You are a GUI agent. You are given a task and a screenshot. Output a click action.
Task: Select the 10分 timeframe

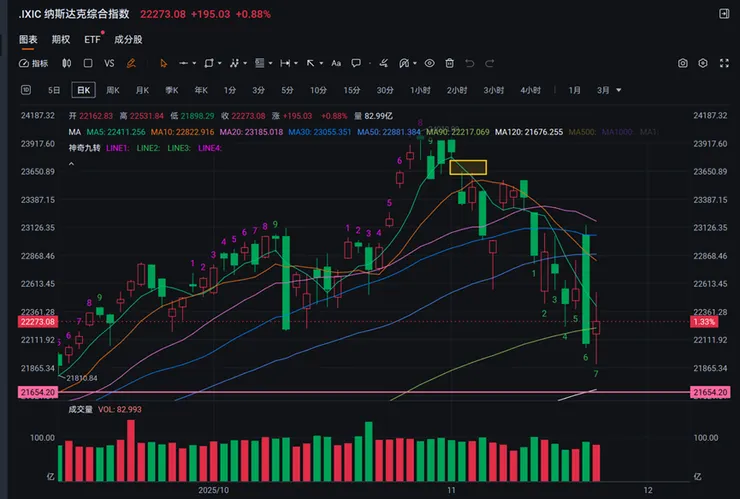[319, 90]
